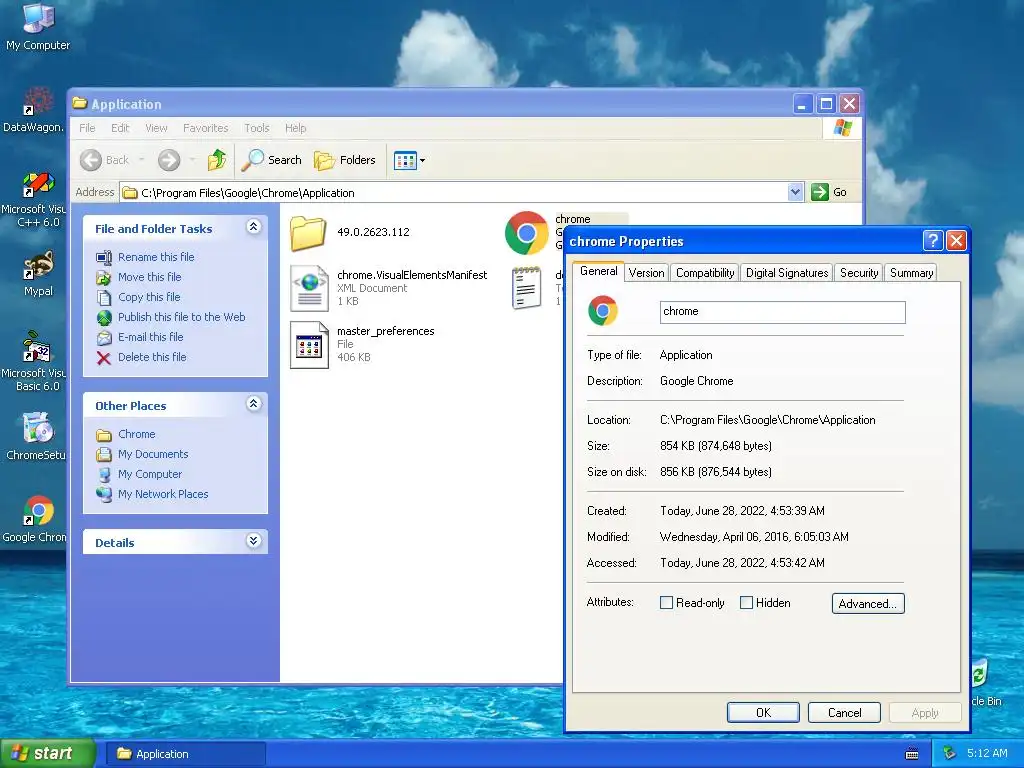Click the Forward arrow toolbar button
Viewport: 1024px width, 768px height.
click(169, 160)
